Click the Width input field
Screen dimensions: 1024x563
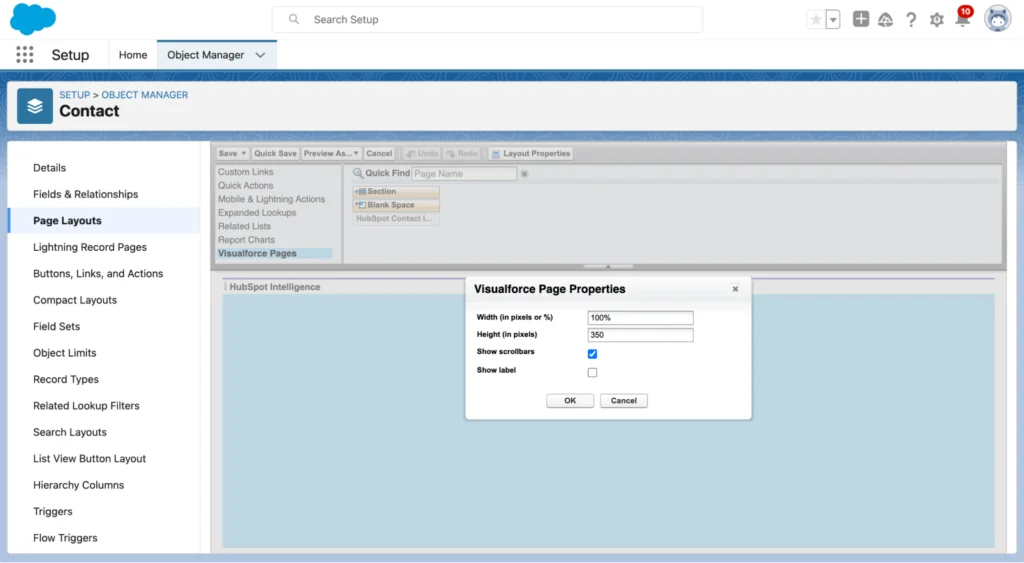click(641, 318)
